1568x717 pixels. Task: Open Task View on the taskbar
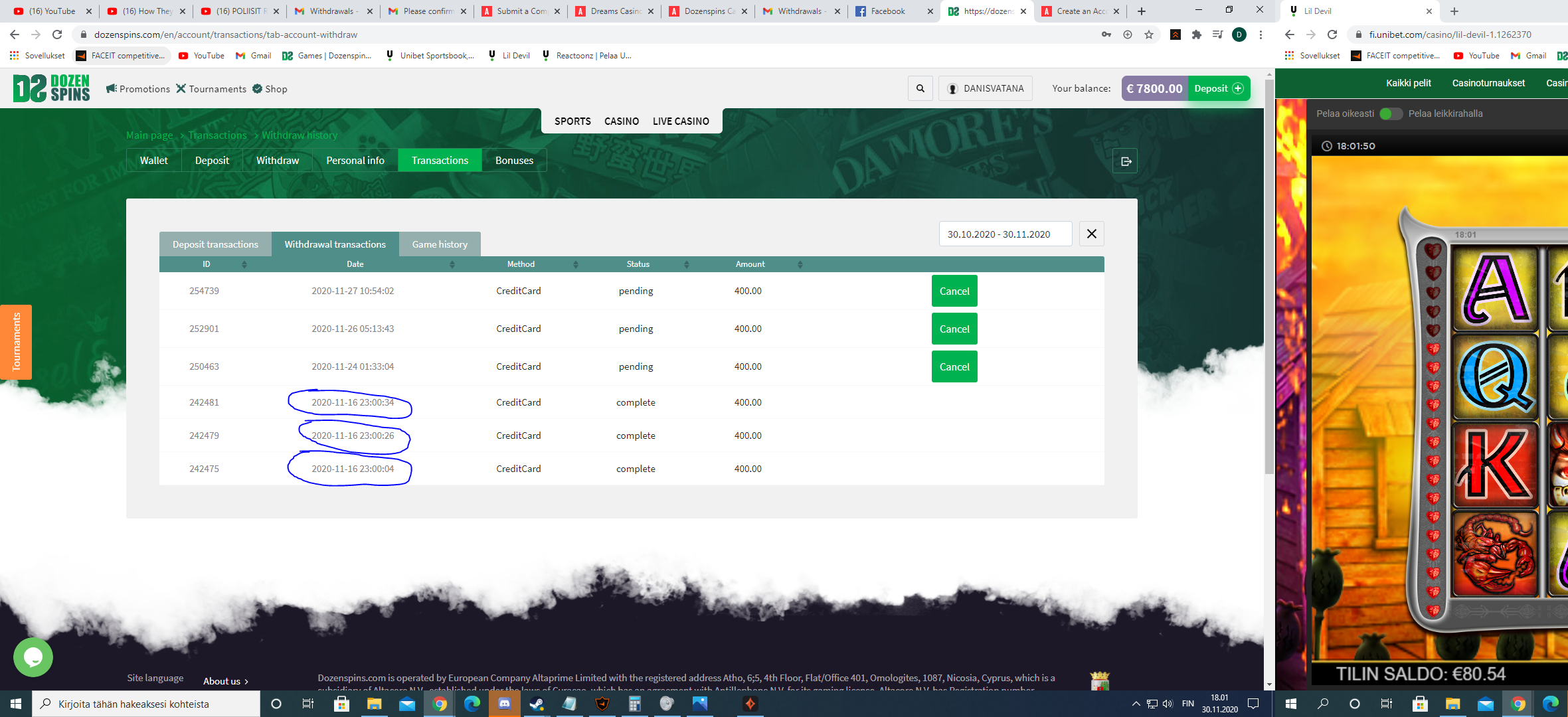307,704
